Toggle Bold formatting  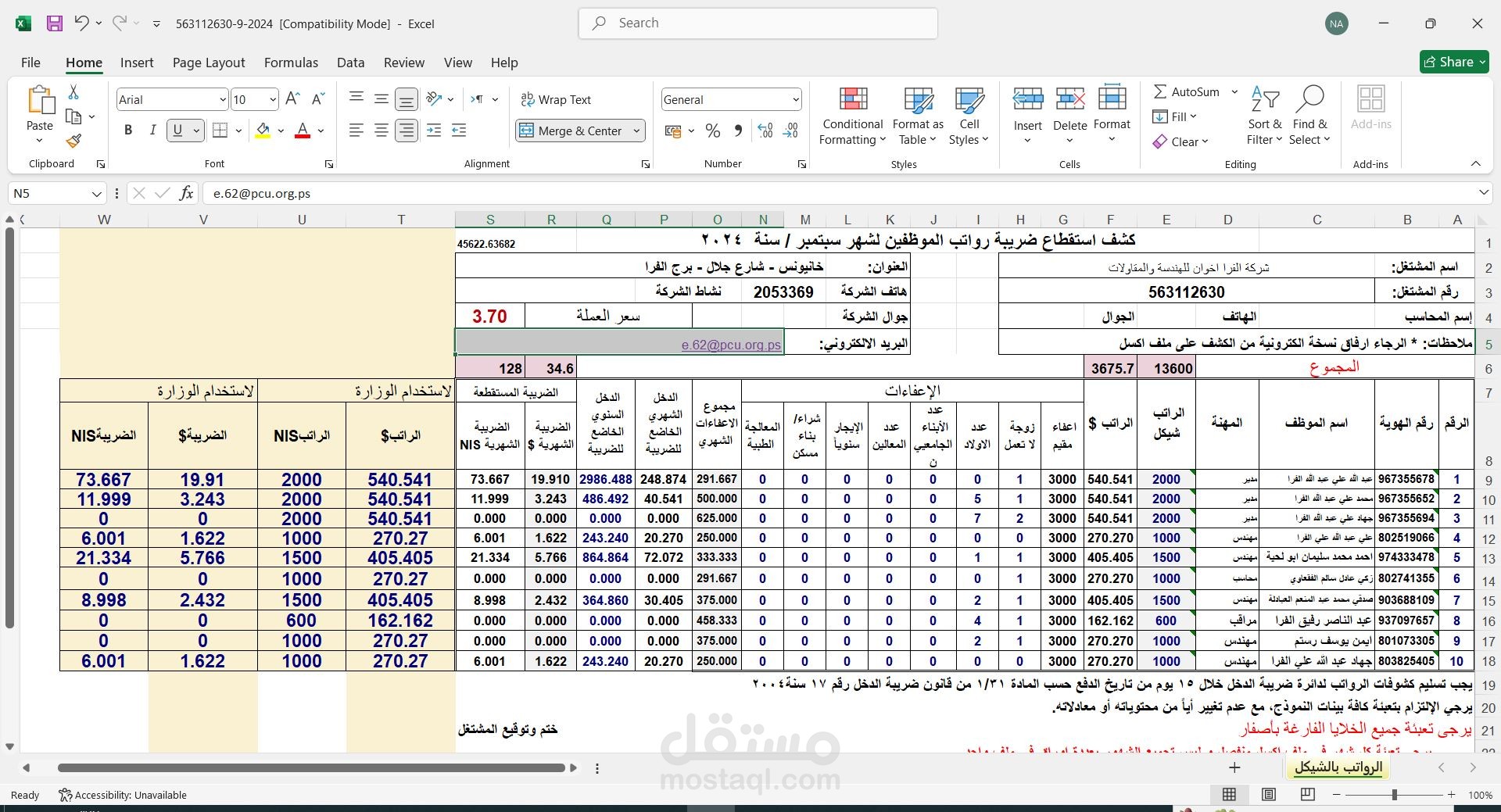[x=128, y=131]
